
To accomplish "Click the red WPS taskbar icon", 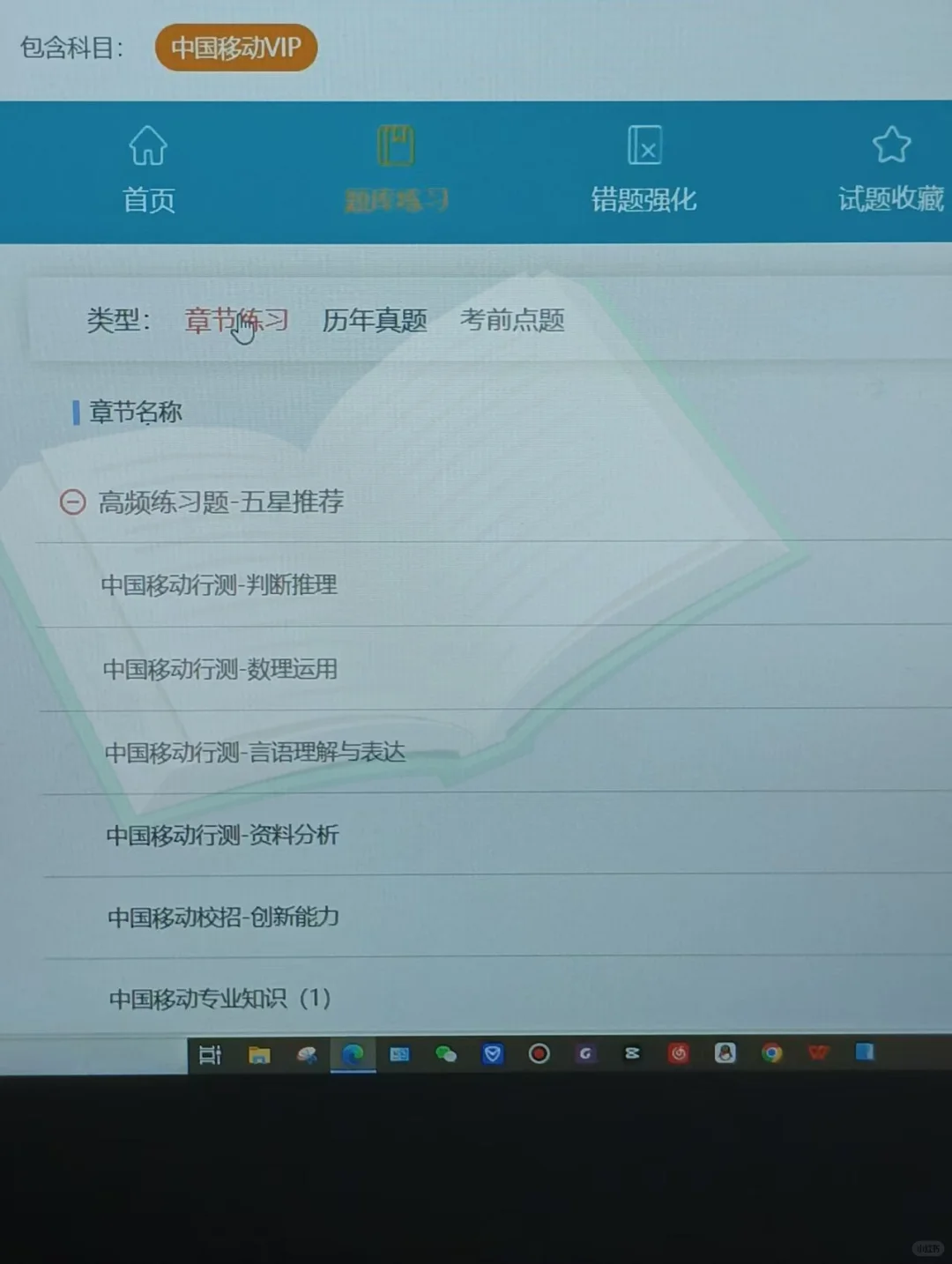I will (819, 1052).
